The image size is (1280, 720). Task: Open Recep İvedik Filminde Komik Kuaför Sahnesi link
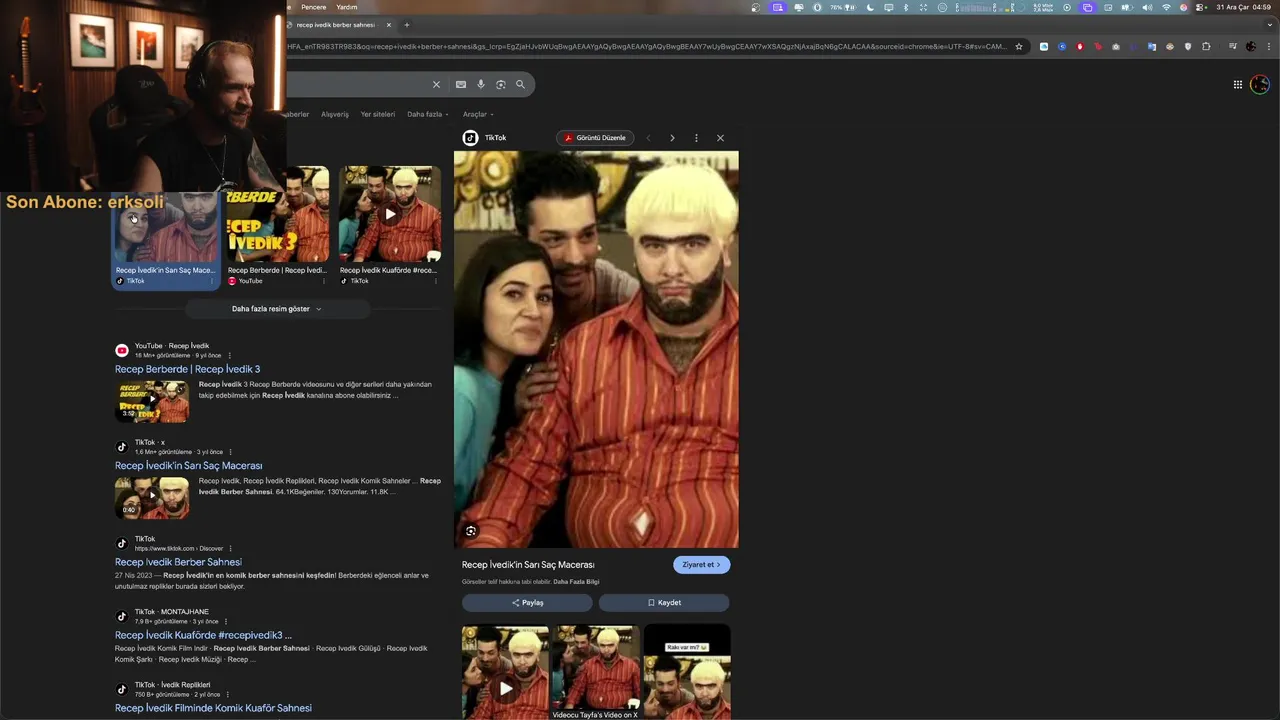(213, 708)
